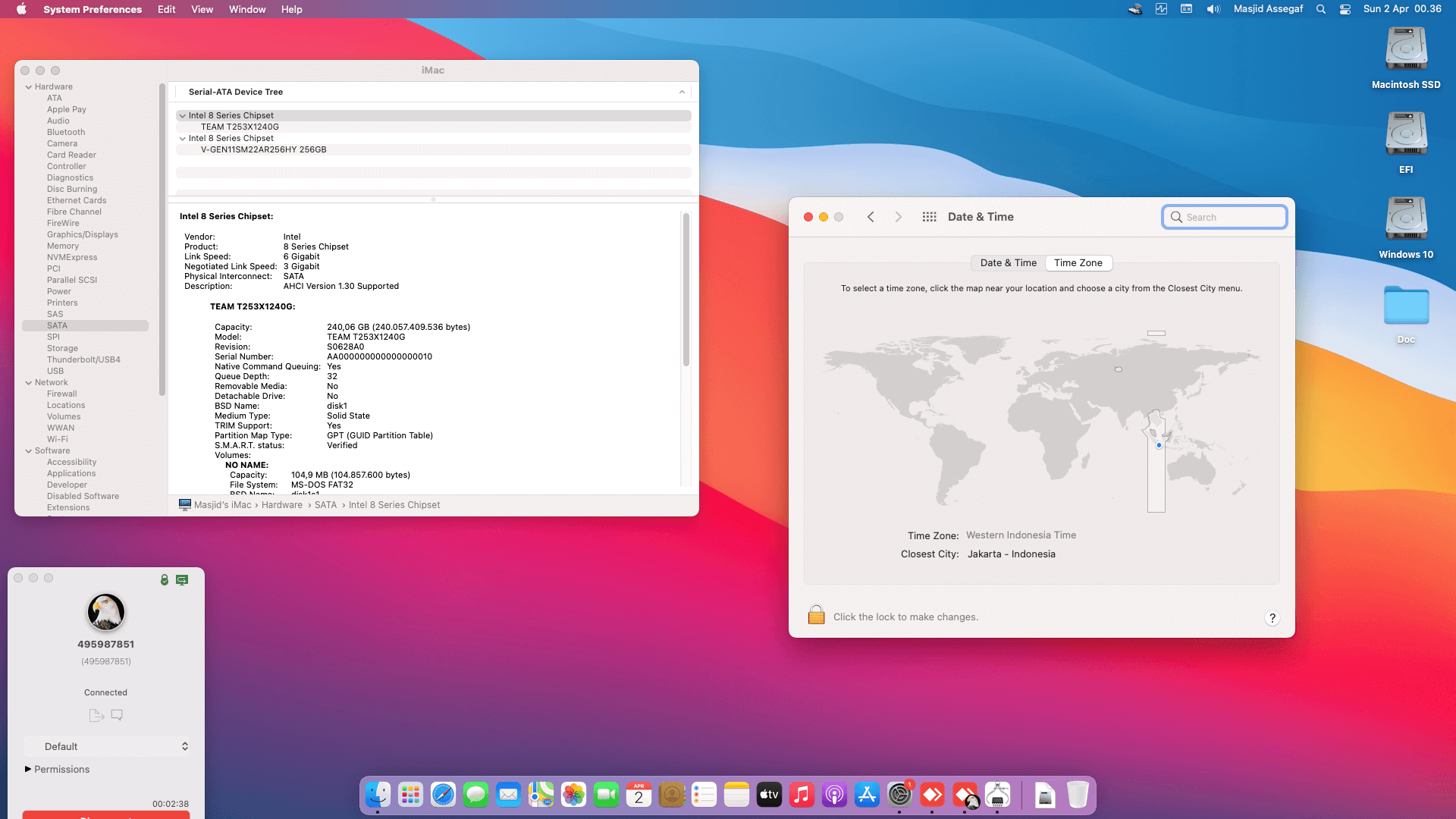Open the Help question mark button
The image size is (1456, 819).
tap(1272, 618)
